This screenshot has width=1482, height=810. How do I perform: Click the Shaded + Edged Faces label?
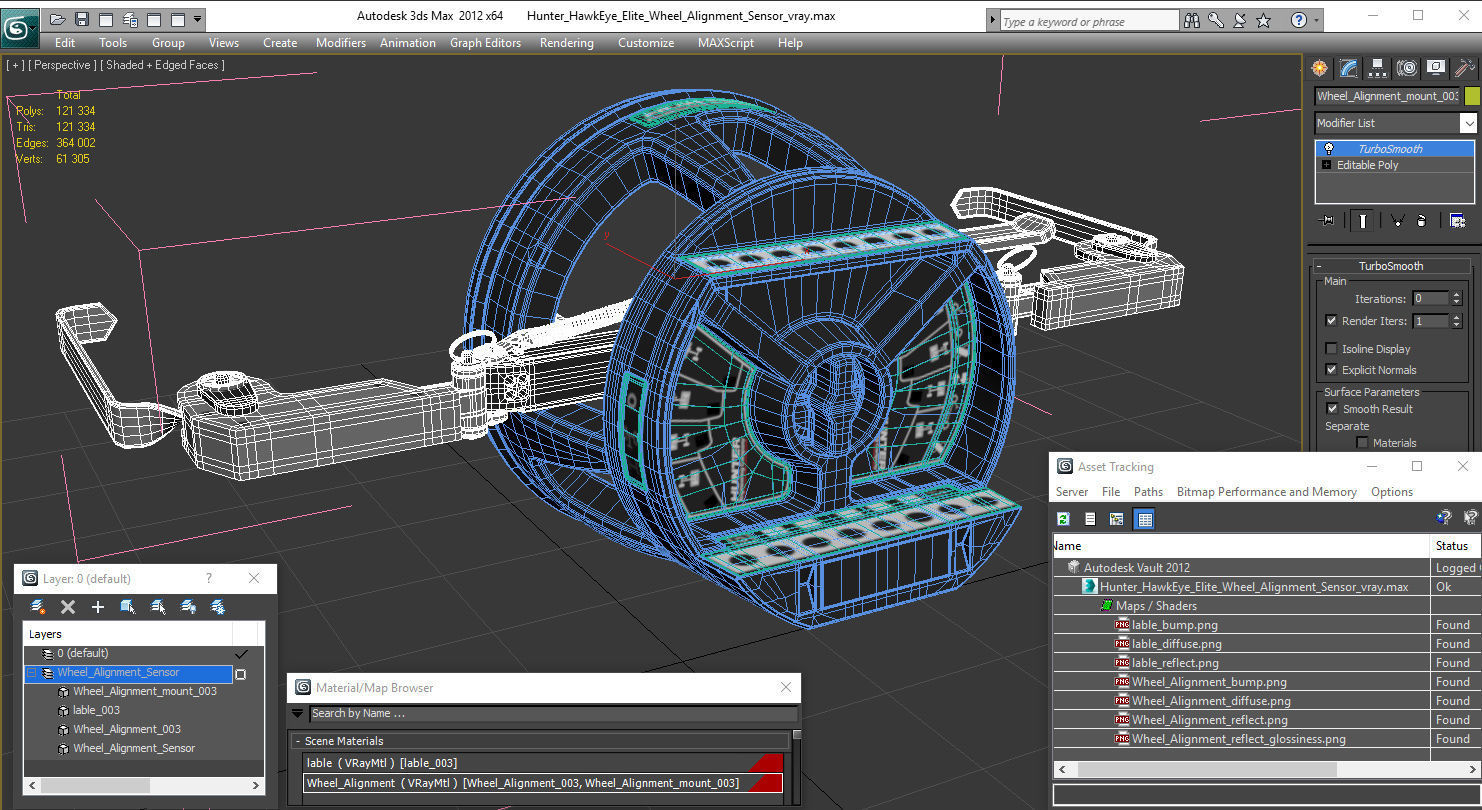[164, 65]
